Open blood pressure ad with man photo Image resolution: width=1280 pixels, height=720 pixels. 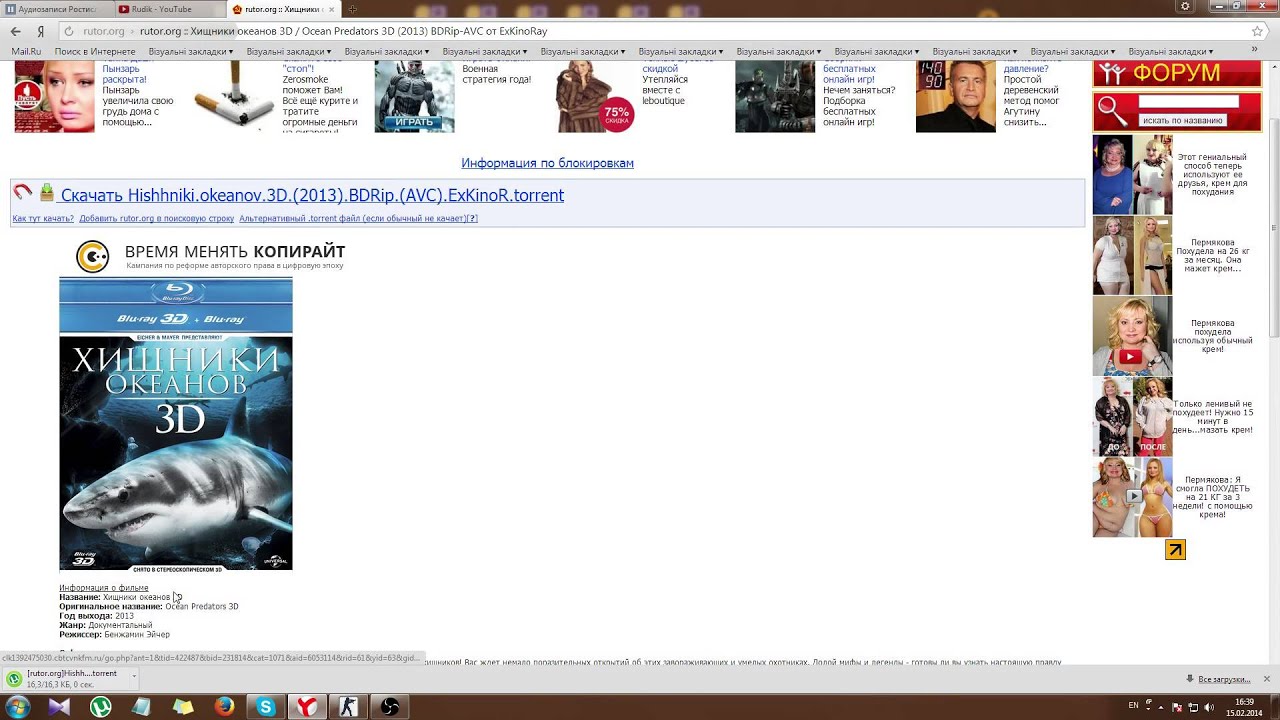[955, 96]
